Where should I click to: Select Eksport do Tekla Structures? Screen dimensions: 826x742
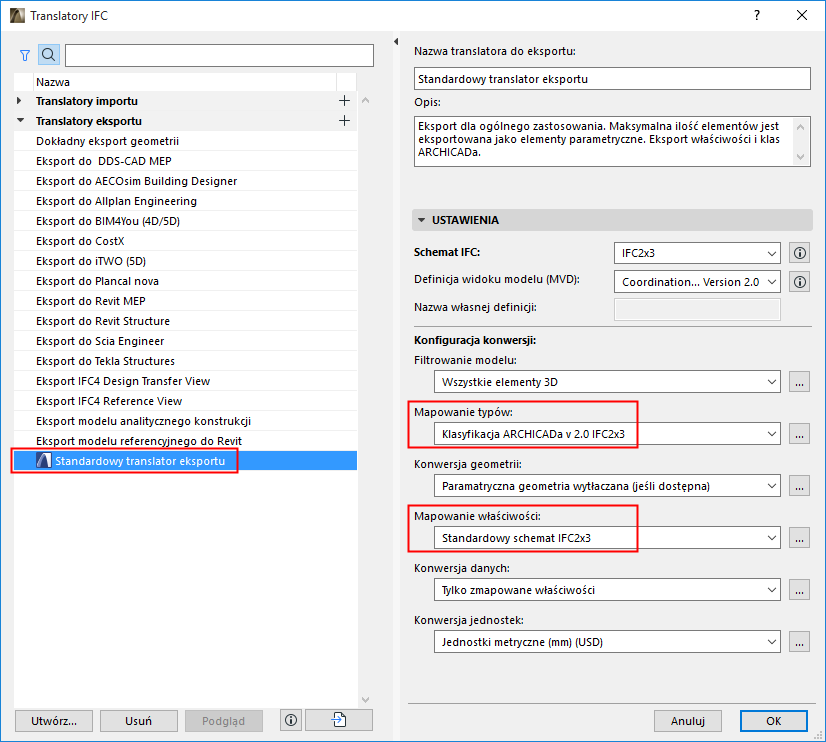[x=185, y=361]
